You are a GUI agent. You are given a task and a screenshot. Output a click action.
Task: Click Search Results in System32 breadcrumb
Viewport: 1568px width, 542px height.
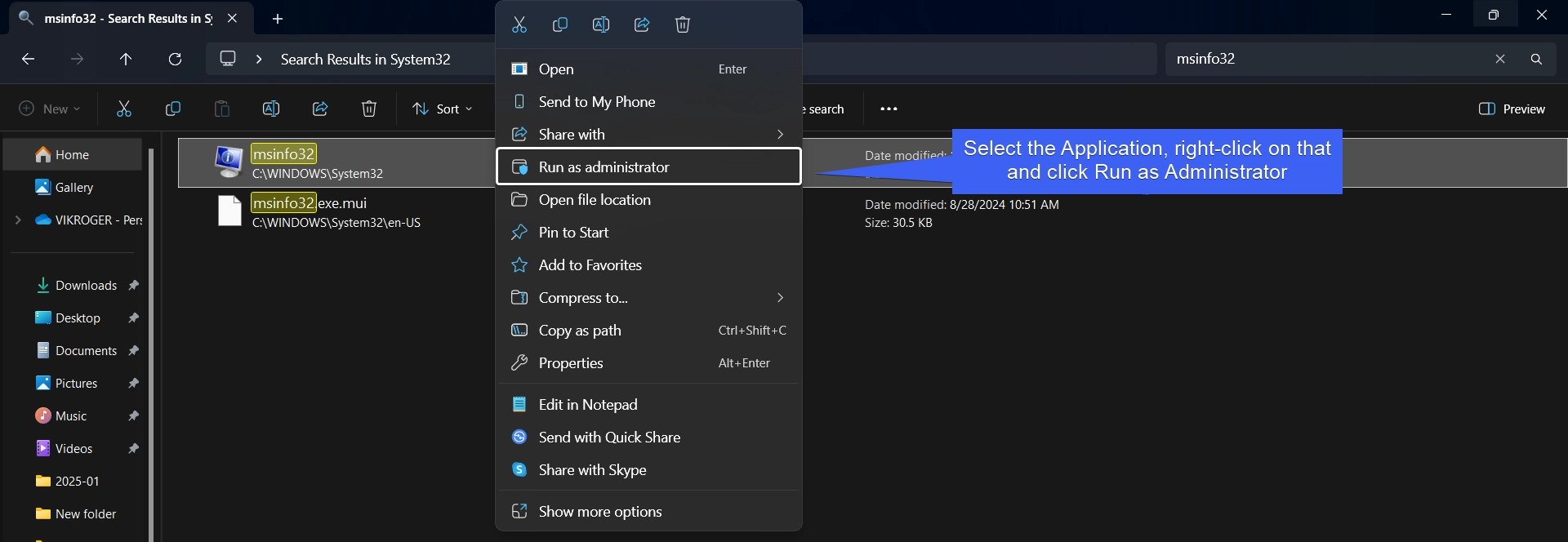click(x=365, y=60)
